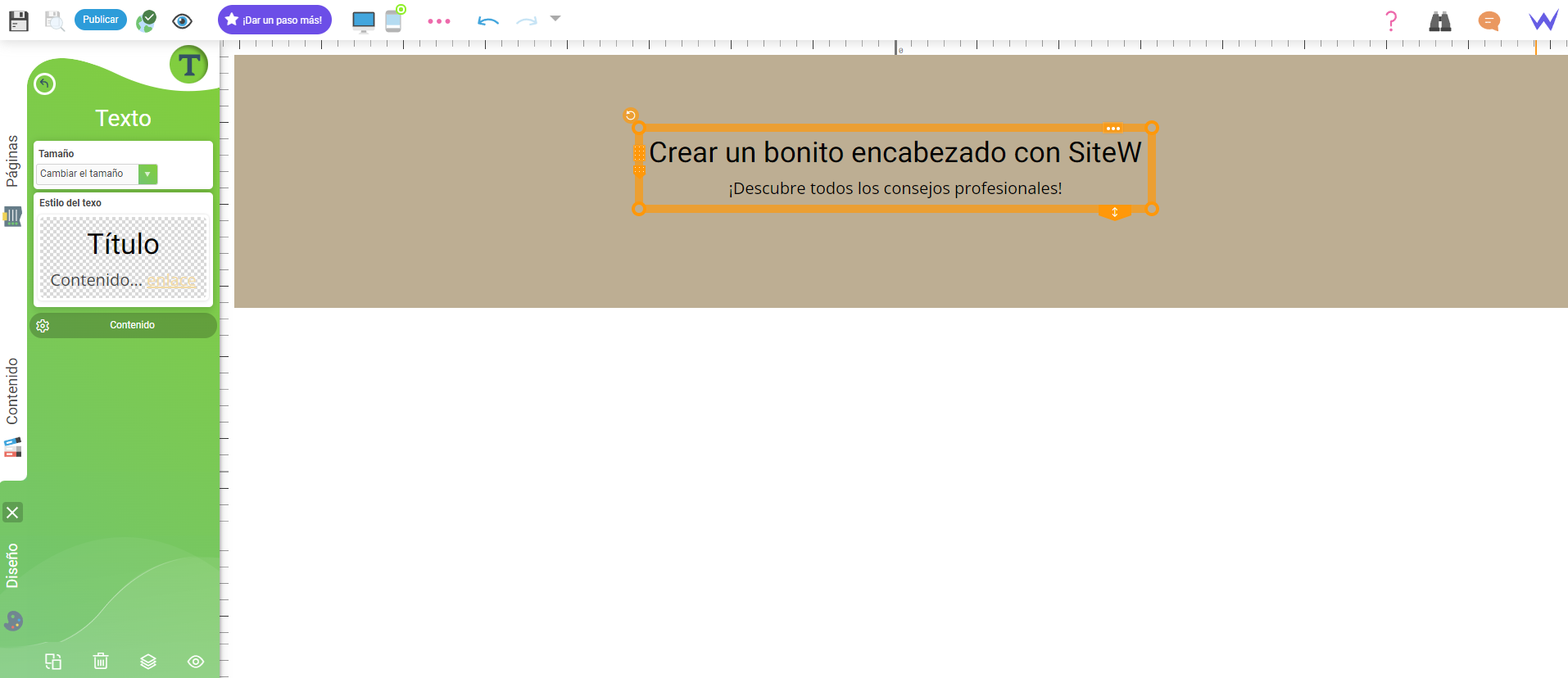Click the Publicar button
Screen dimensions: 1568x678
click(101, 20)
